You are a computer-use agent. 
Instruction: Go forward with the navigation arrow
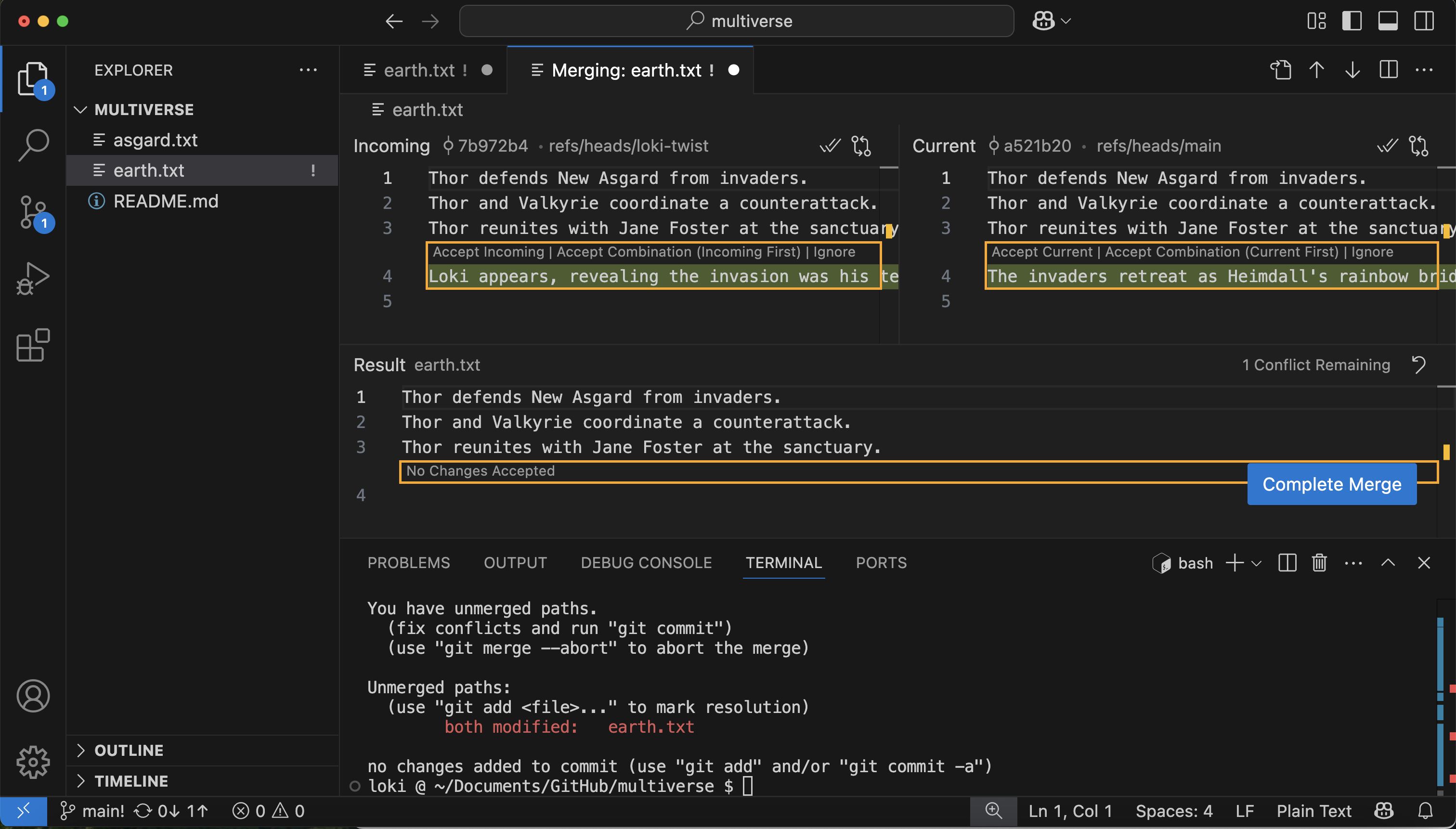coord(430,22)
